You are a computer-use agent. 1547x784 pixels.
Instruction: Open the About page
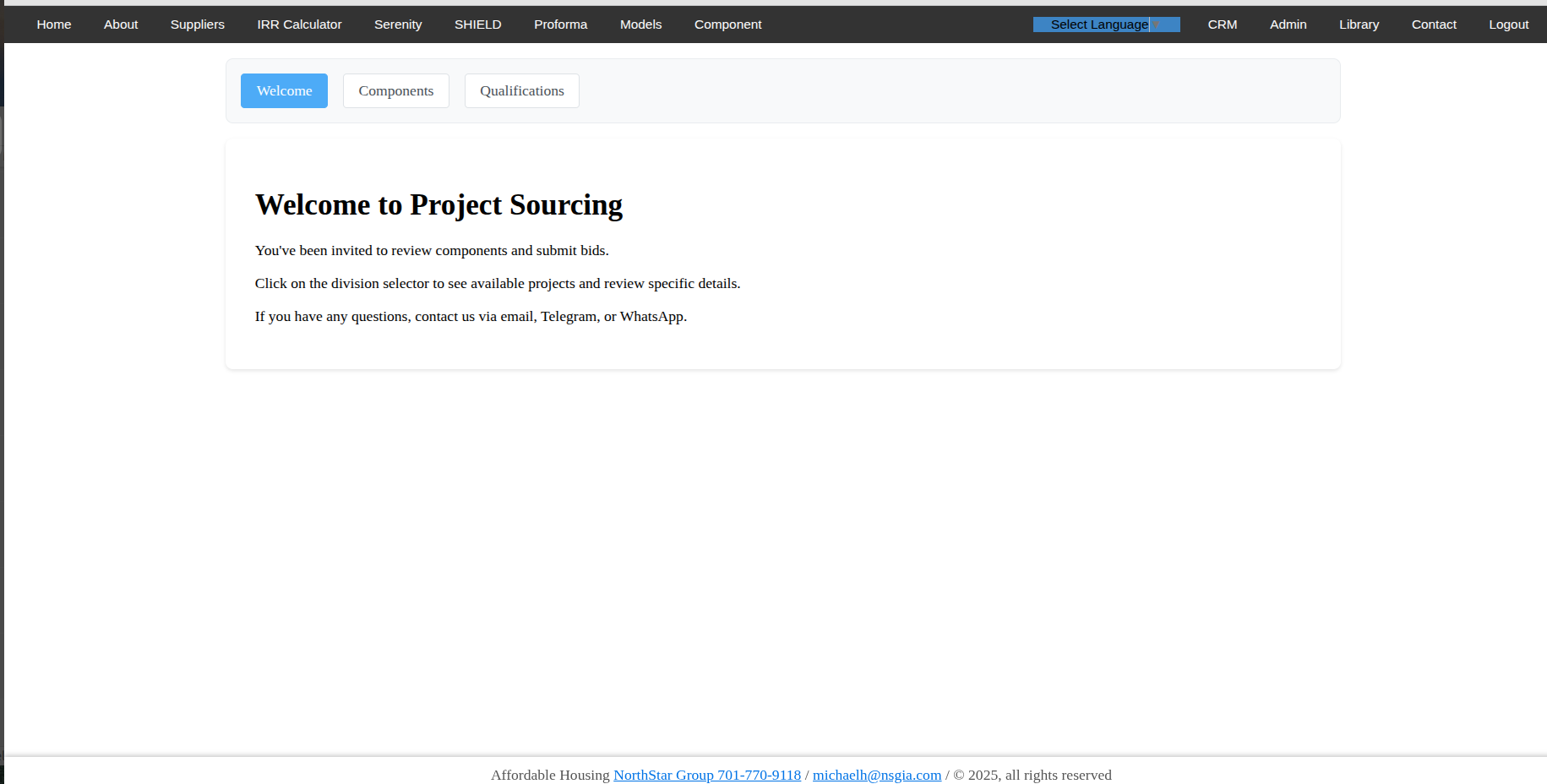tap(120, 24)
